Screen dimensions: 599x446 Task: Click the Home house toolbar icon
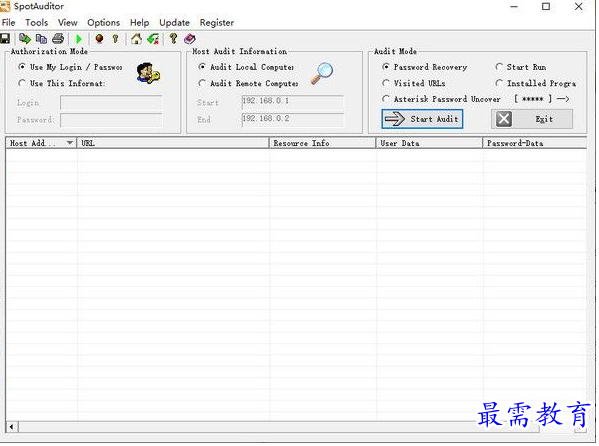click(x=136, y=39)
